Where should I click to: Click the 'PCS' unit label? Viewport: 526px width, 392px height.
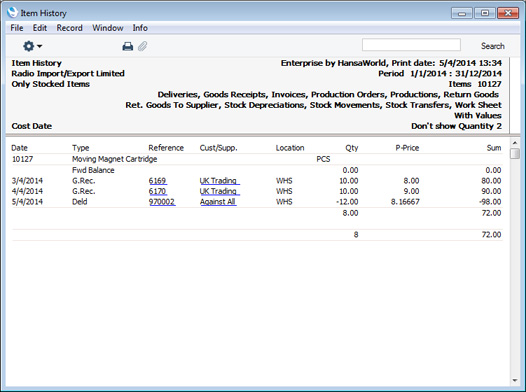tap(323, 159)
